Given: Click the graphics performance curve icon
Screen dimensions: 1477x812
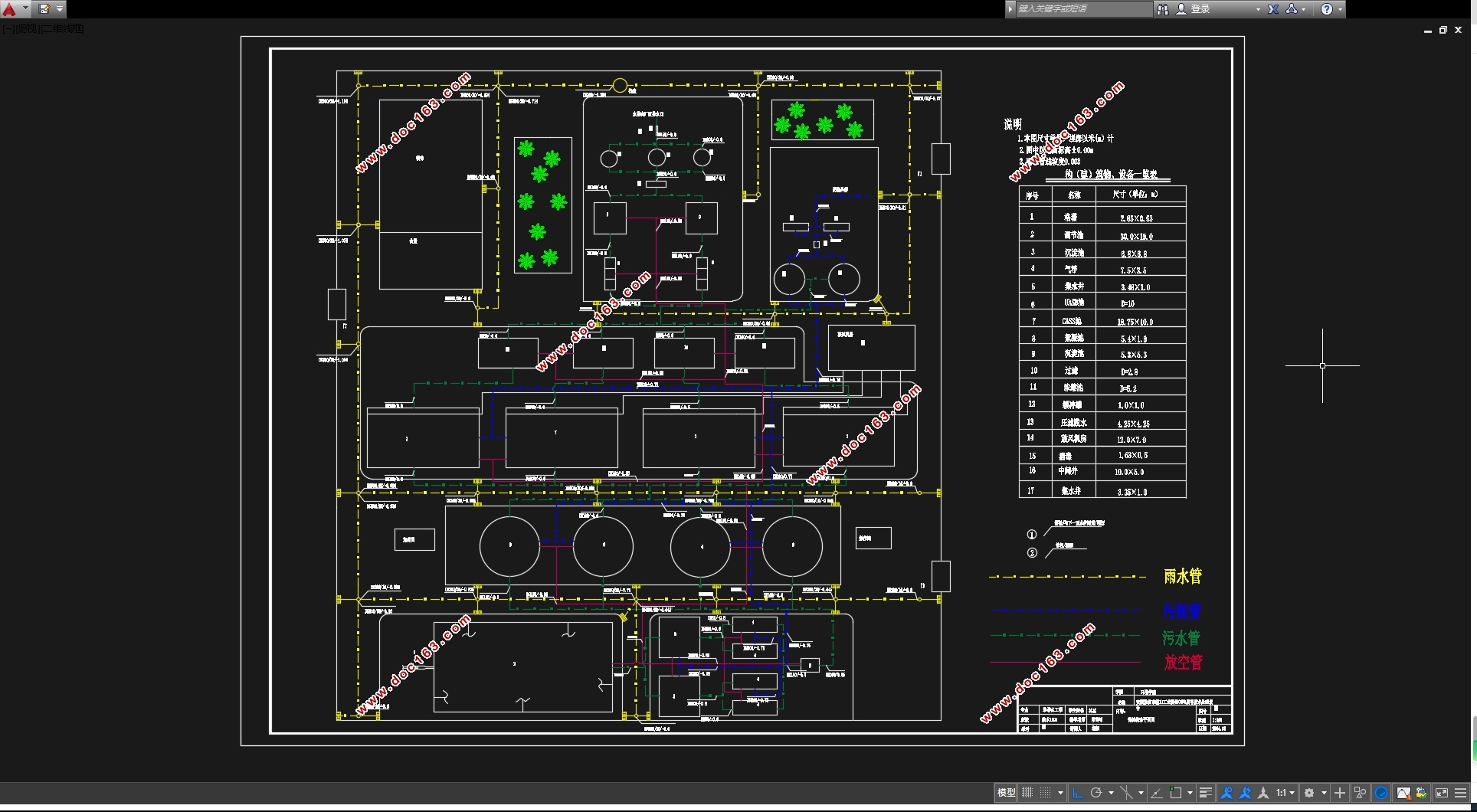Looking at the screenshot, I should tap(1403, 793).
